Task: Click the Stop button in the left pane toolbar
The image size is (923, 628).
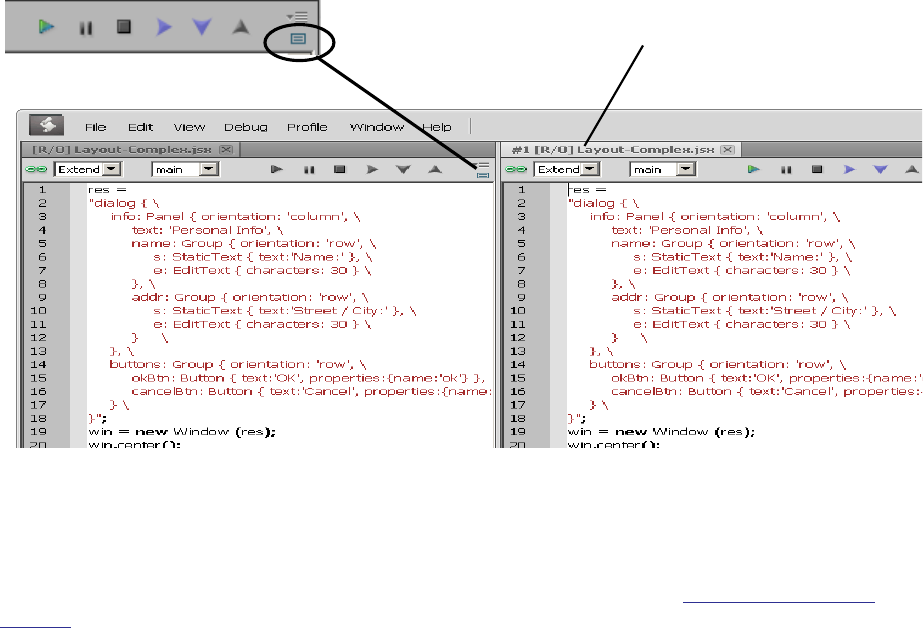Action: [340, 170]
